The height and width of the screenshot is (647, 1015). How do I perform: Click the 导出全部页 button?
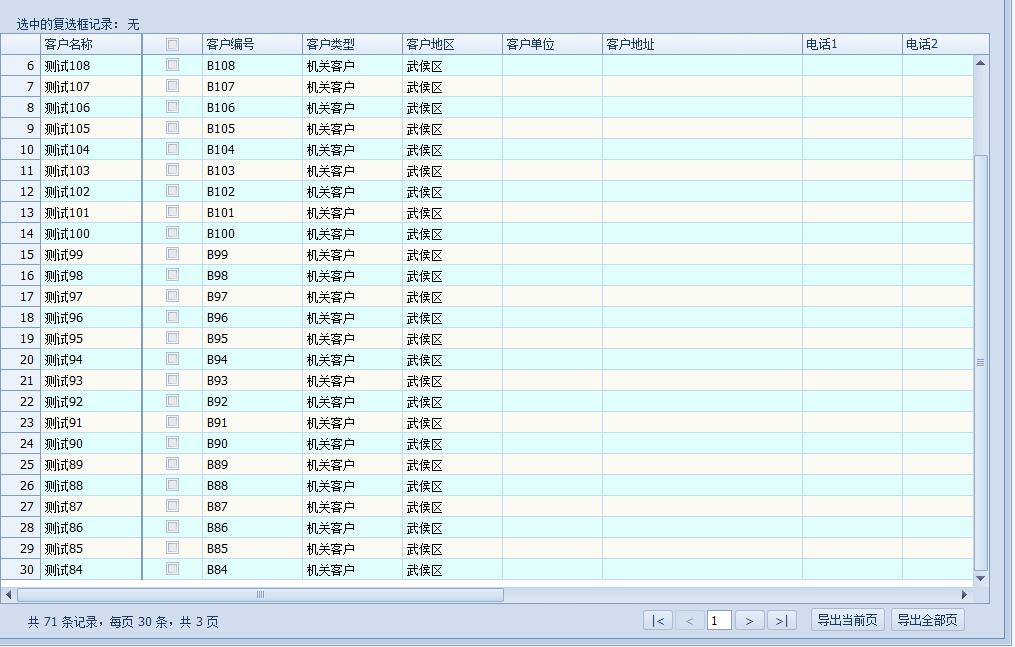tap(925, 619)
